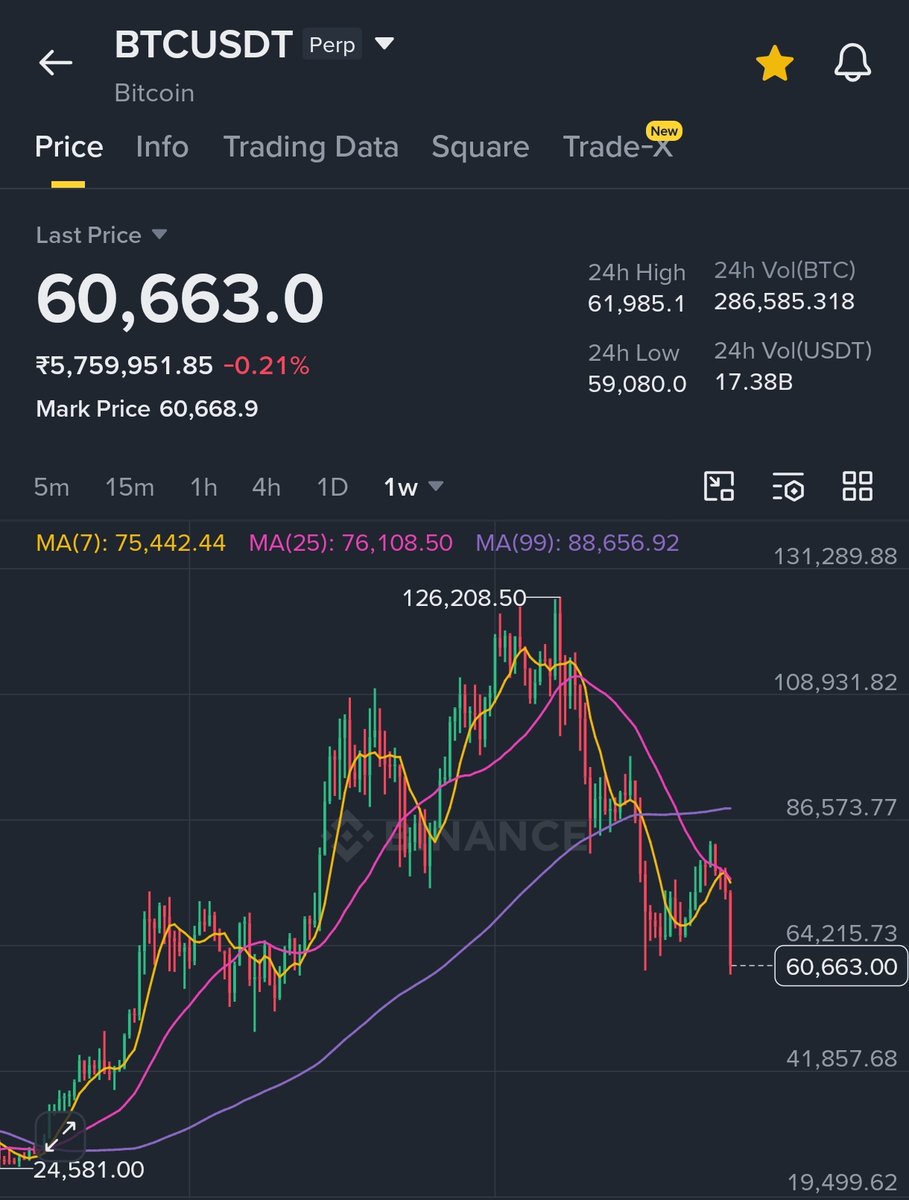The image size is (909, 1200).
Task: Select the 1h timeframe
Action: 204,487
